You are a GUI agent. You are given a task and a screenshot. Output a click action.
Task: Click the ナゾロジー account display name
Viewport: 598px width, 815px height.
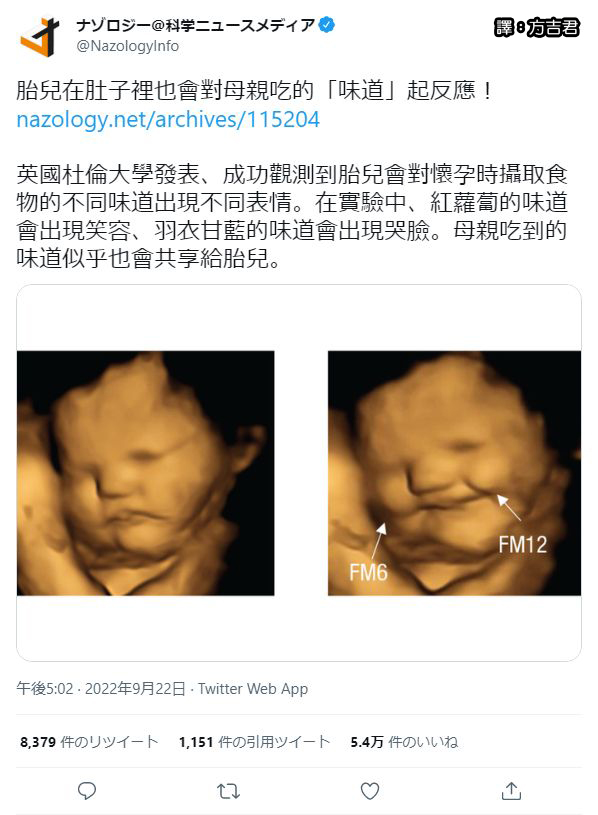point(196,25)
